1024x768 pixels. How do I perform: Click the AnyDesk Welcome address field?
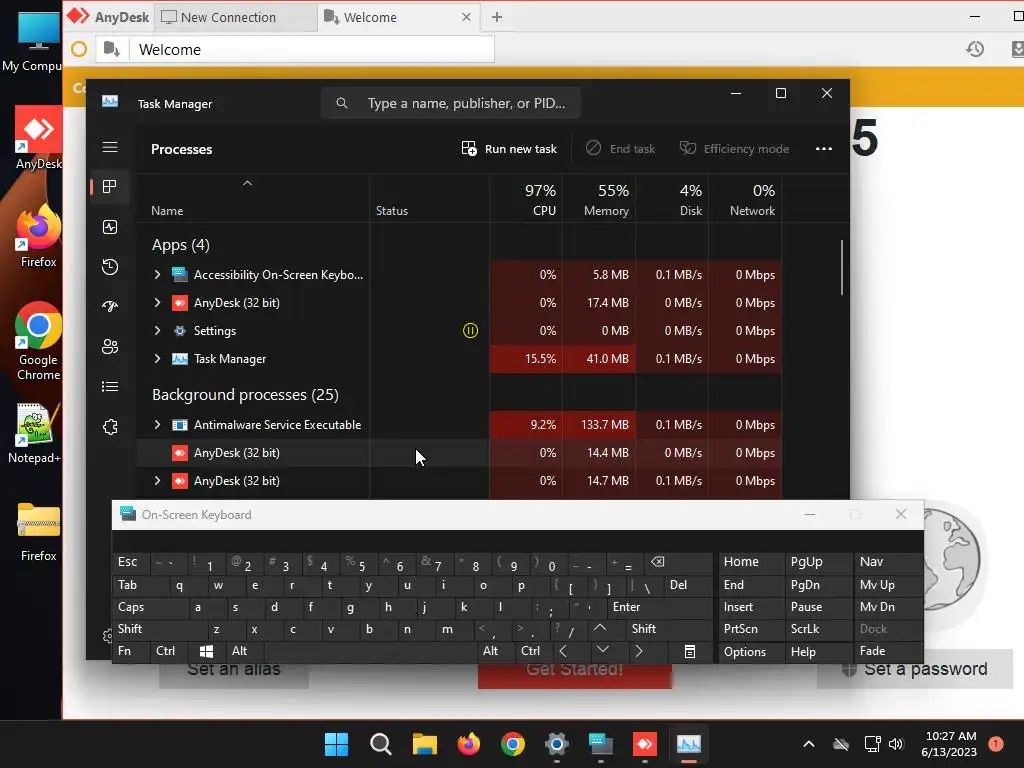click(312, 49)
